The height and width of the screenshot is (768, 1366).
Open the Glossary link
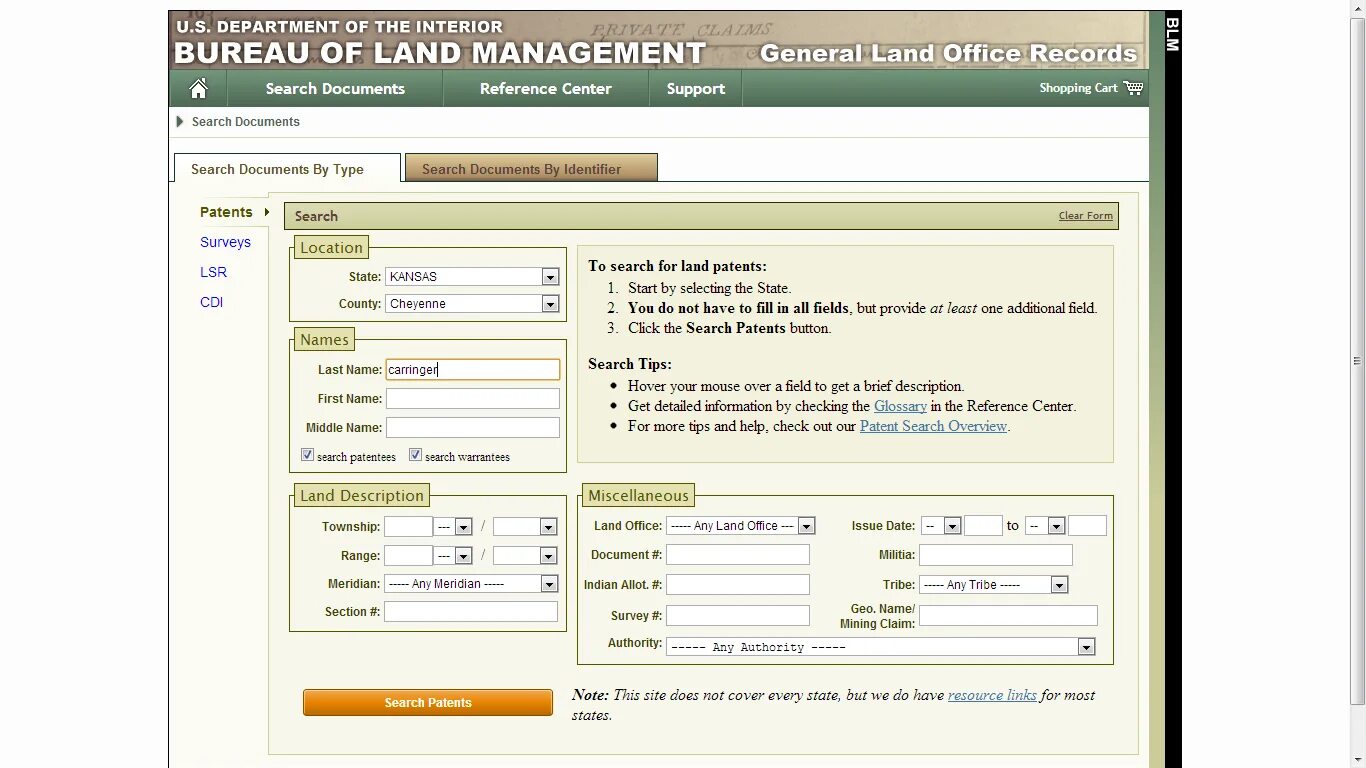[900, 406]
